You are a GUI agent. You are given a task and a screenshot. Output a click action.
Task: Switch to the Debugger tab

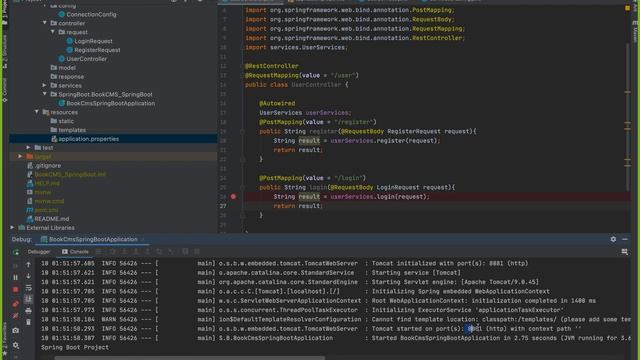pos(39,252)
